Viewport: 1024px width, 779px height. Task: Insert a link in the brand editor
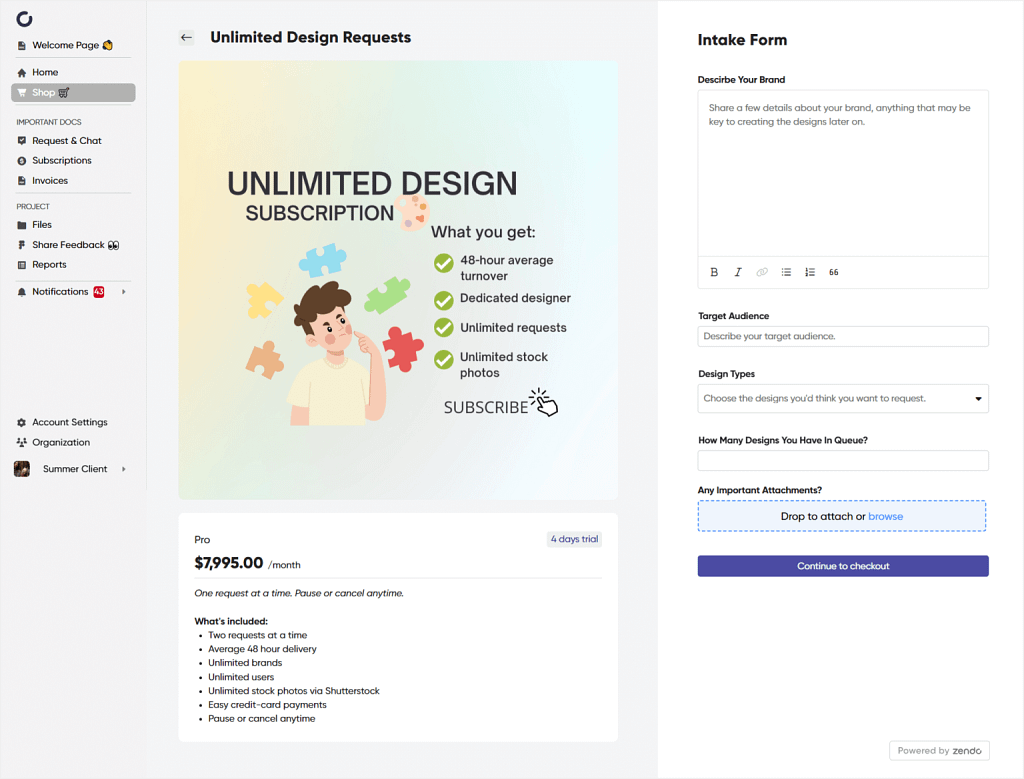[761, 272]
